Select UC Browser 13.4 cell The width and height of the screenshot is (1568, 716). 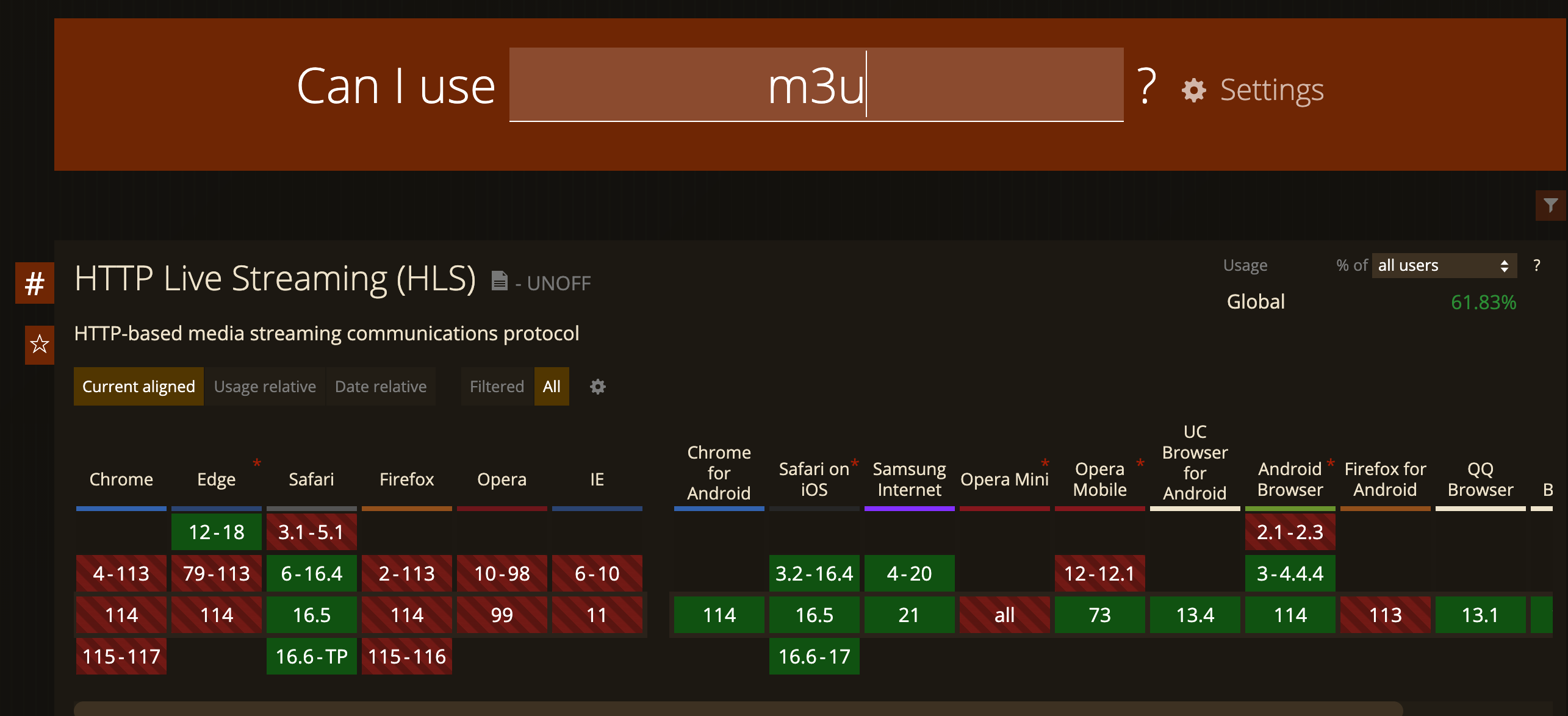1195,615
